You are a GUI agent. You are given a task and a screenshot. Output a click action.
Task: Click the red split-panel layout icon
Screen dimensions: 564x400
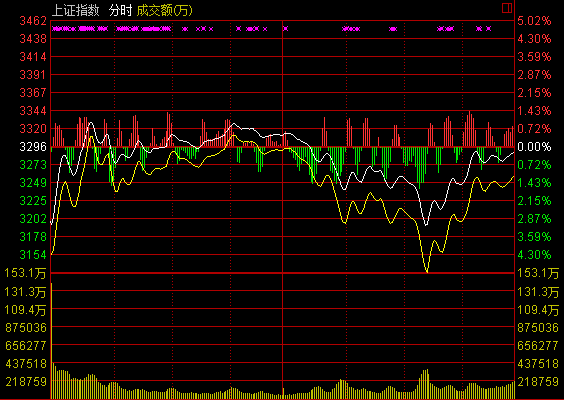(x=507, y=8)
